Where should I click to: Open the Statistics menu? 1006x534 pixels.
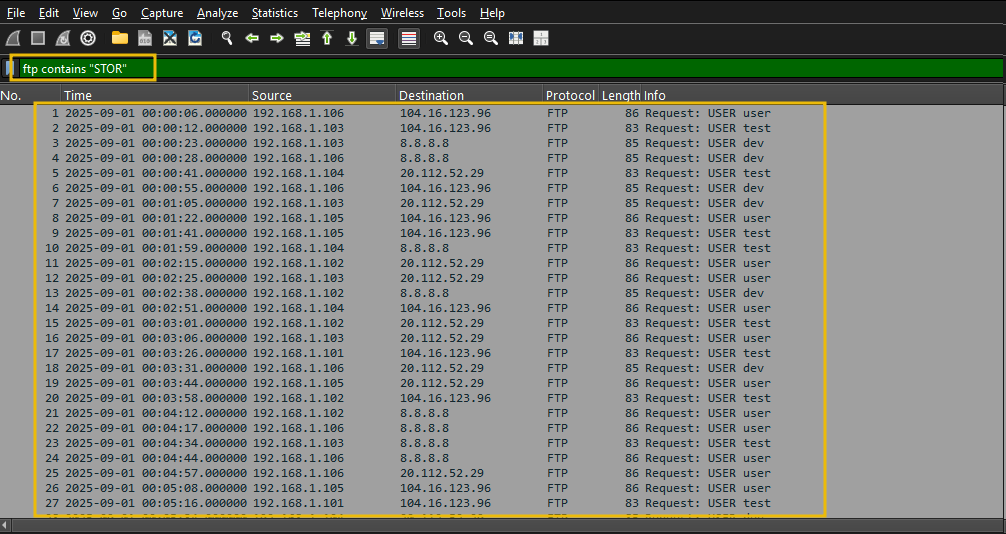pyautogui.click(x=274, y=13)
